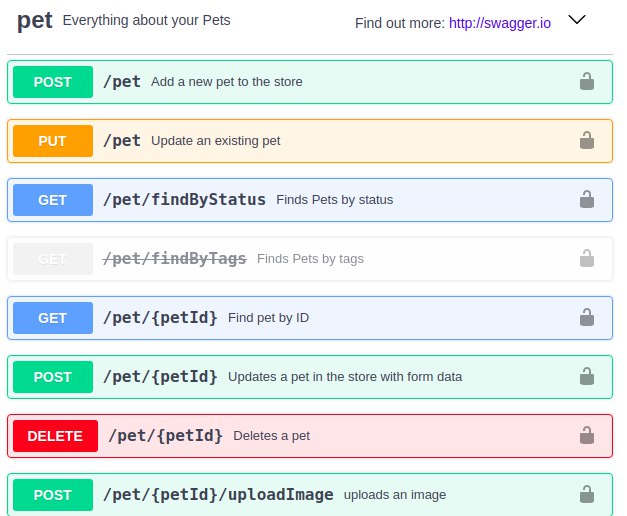Viewport: 627px width, 516px height.
Task: Click the orange PUT method badge
Action: pyautogui.click(x=53, y=141)
